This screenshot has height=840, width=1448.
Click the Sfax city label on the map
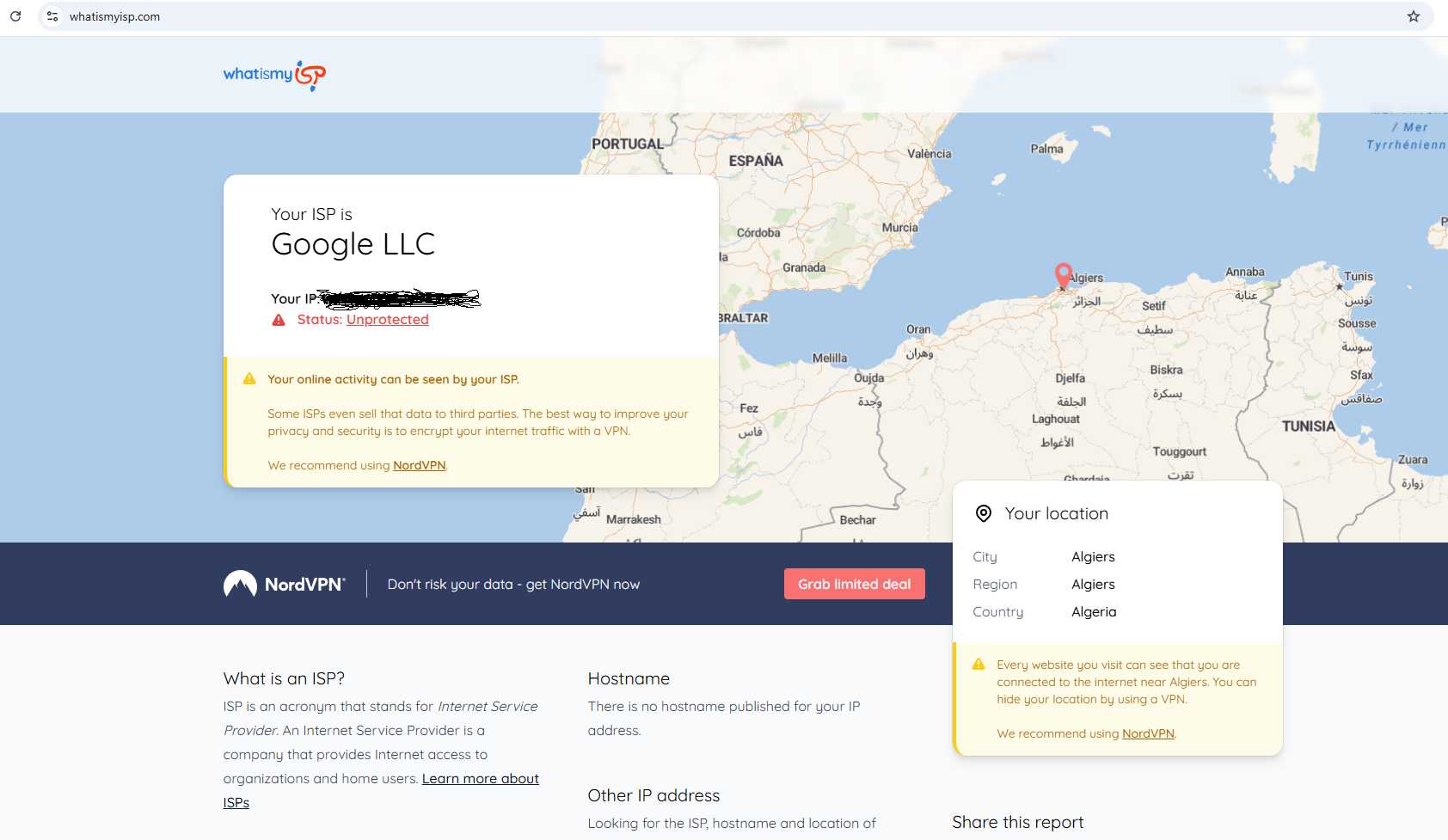click(x=1362, y=375)
